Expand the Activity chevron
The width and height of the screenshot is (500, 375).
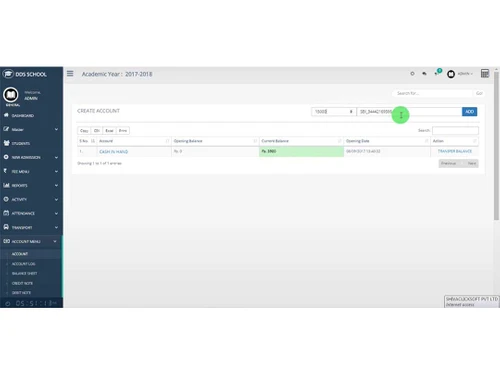(56, 199)
